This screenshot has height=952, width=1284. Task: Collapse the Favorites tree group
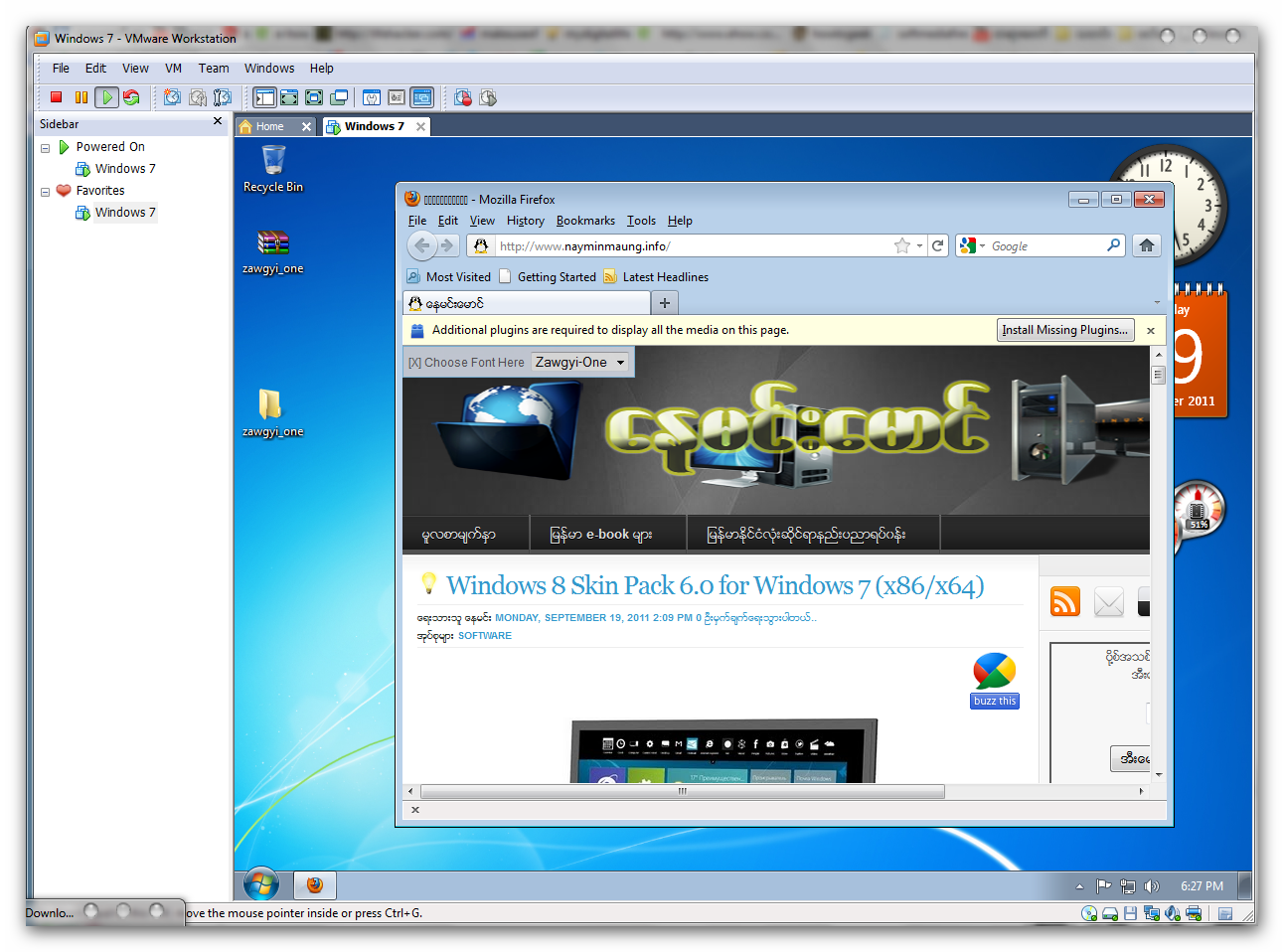click(x=45, y=192)
